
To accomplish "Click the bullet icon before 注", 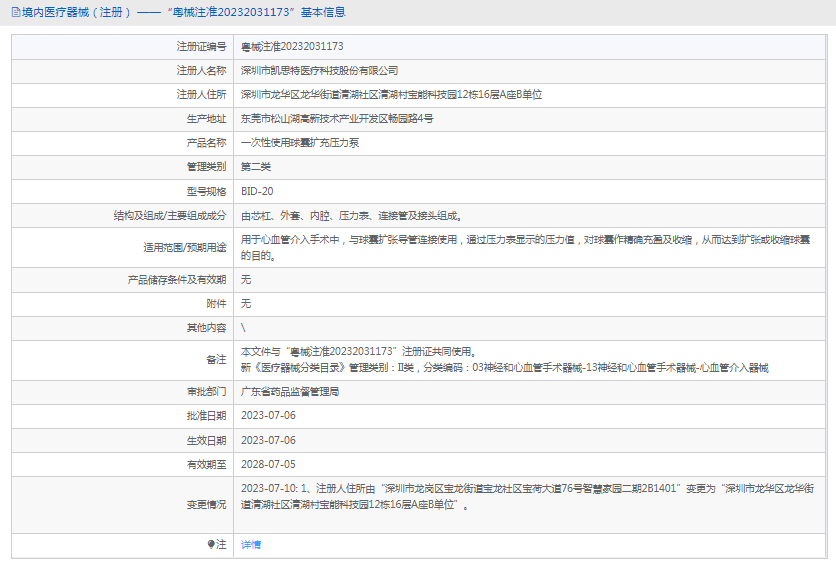I will [211, 544].
